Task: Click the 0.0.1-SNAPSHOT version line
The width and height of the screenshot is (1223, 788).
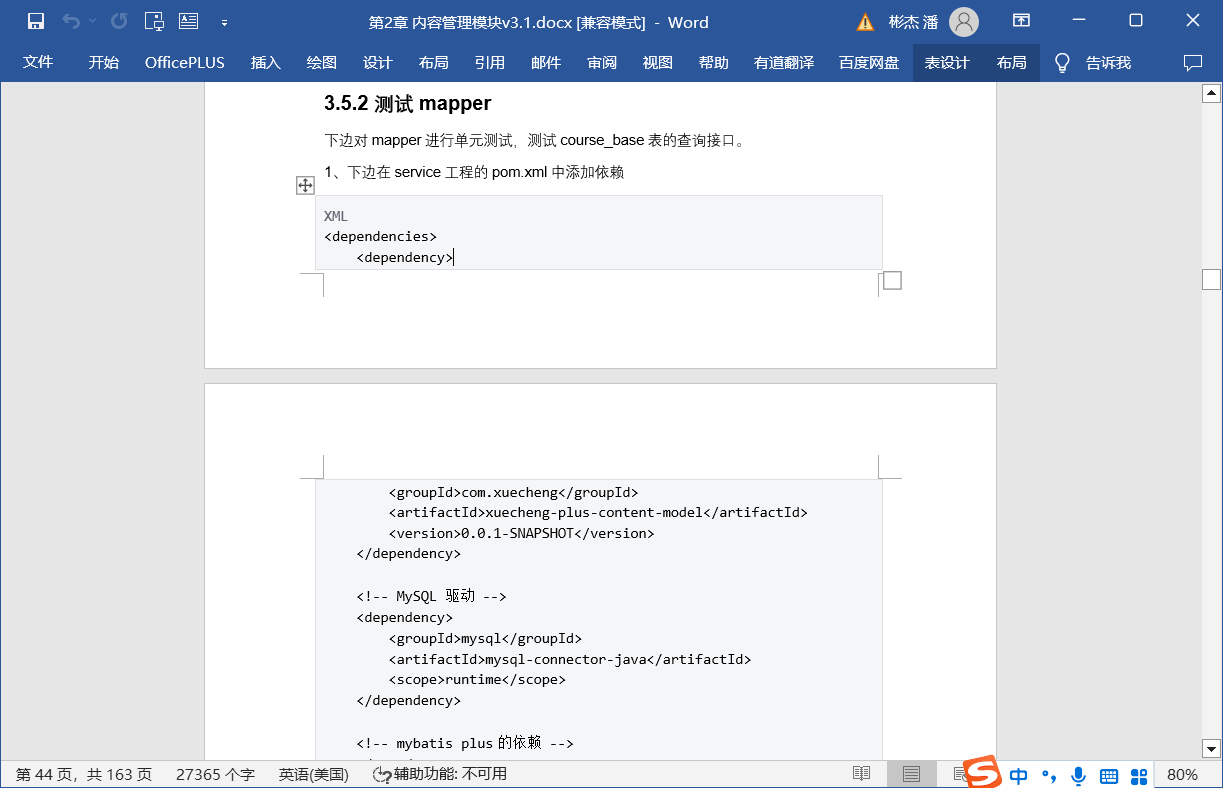Action: (521, 534)
